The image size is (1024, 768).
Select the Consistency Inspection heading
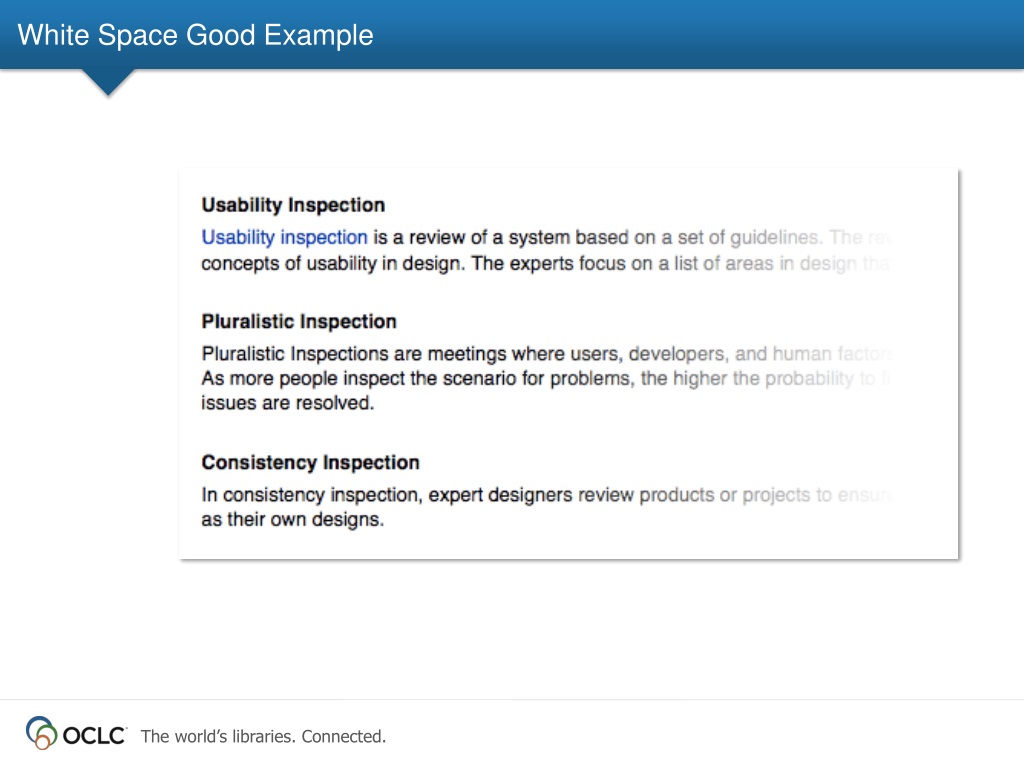310,462
